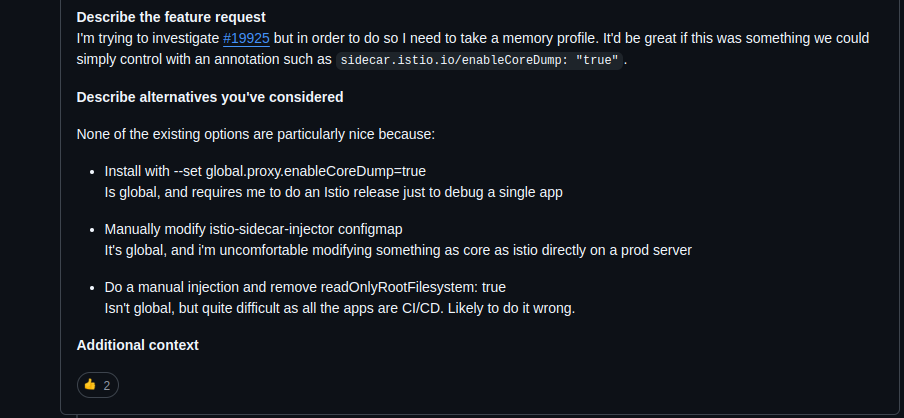Viewport: 904px width, 418px height.
Task: Click the thumbs up emoji icon
Action: pos(90,385)
